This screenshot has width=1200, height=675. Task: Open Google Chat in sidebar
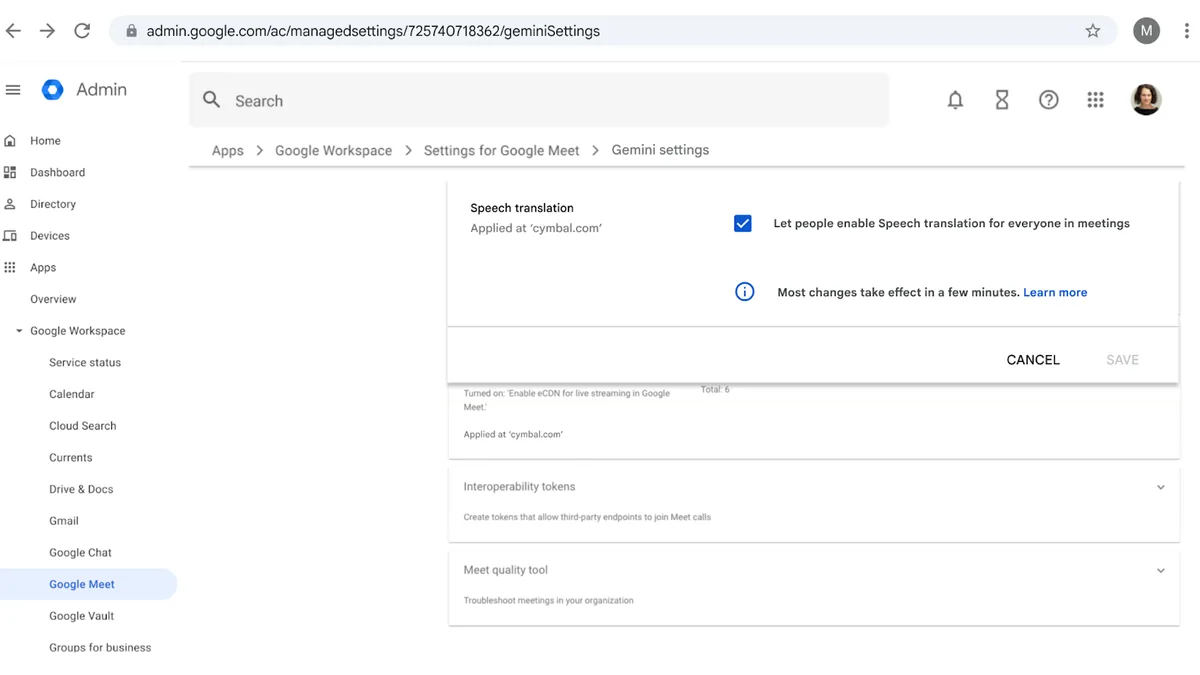tap(80, 552)
